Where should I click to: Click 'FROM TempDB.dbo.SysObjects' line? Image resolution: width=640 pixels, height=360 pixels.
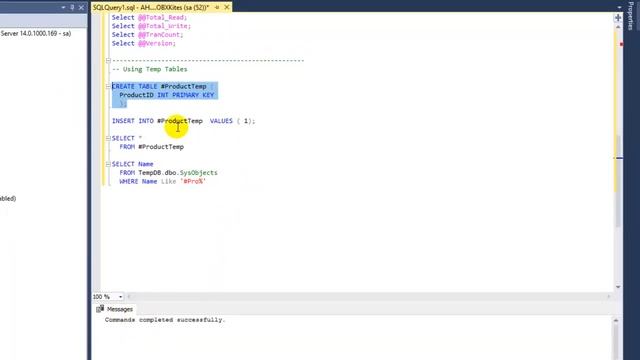click(168, 173)
